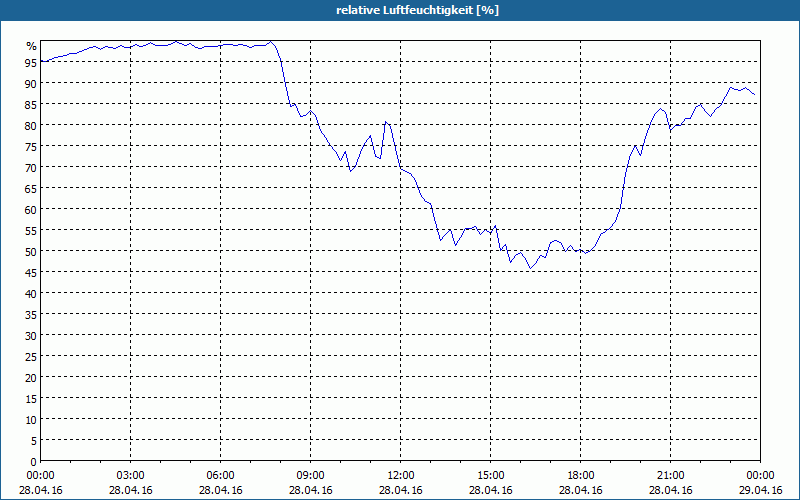Click the 28.04.16 date under 12:00

pyautogui.click(x=401, y=490)
